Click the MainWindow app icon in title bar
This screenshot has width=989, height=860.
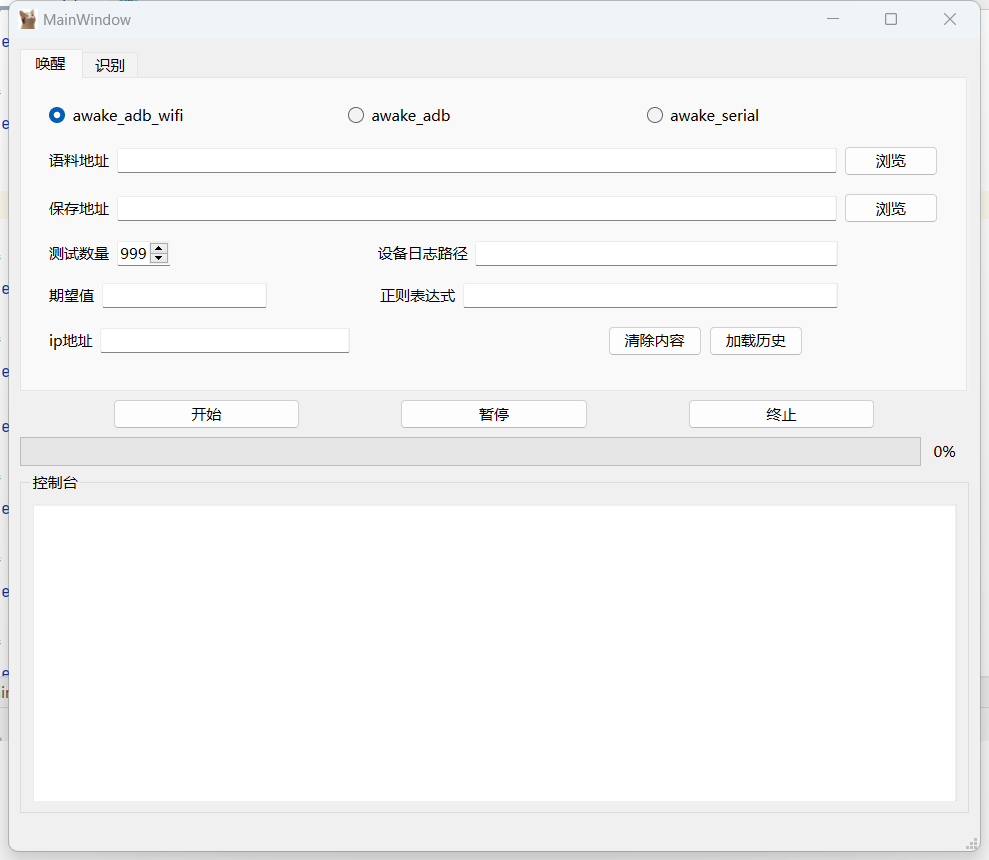pos(28,20)
